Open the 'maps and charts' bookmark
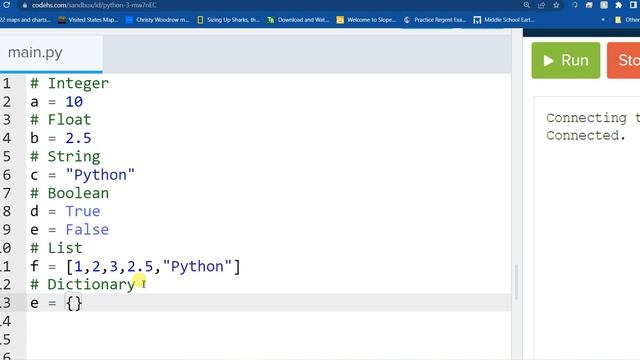 pos(25,20)
